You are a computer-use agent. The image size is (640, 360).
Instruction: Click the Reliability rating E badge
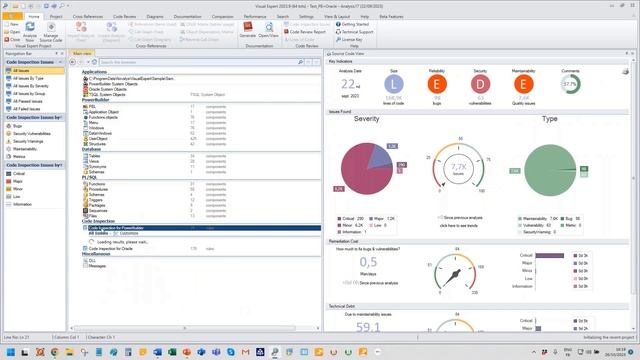pos(437,84)
